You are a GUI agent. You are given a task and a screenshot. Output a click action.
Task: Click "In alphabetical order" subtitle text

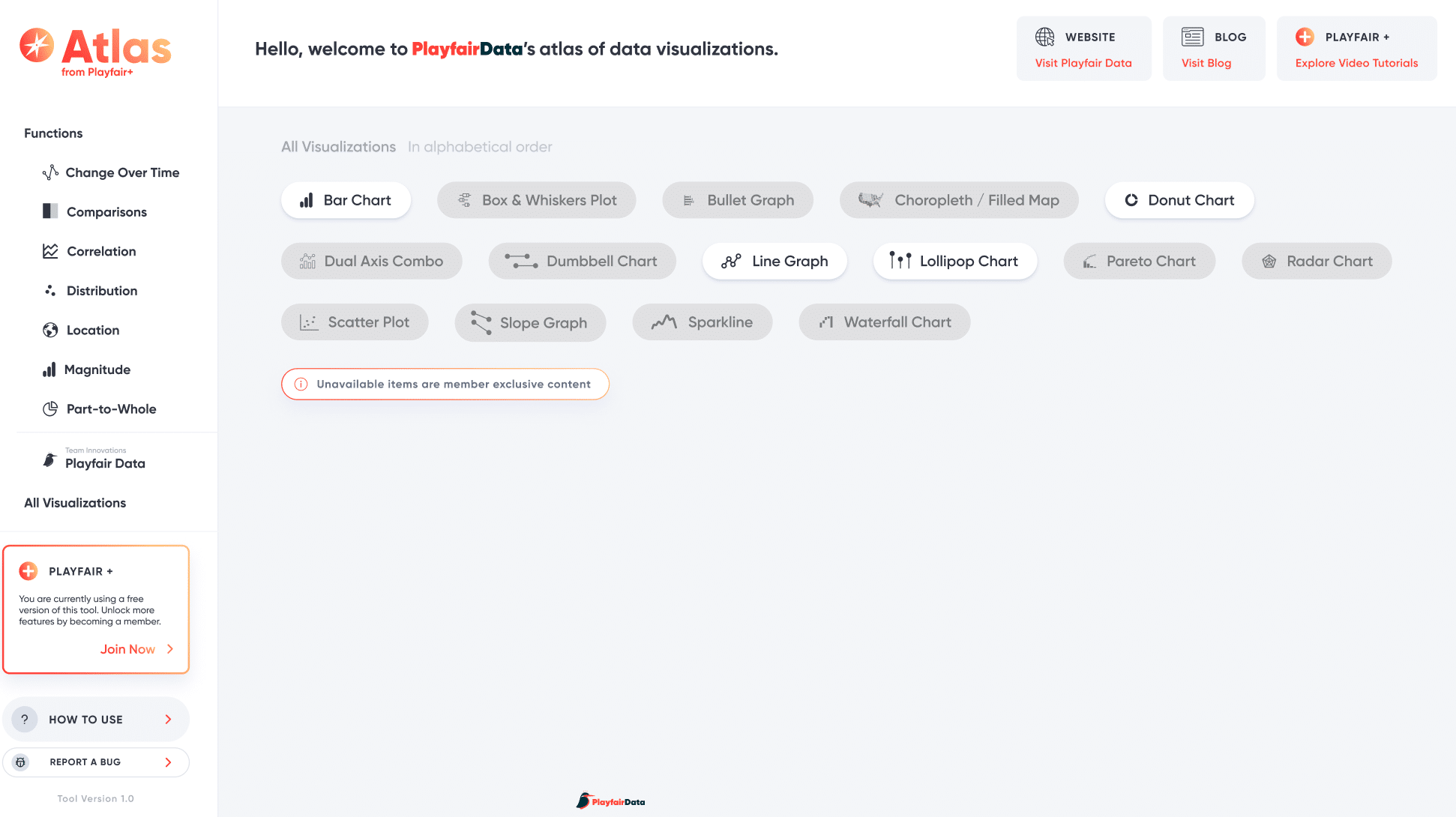[480, 147]
